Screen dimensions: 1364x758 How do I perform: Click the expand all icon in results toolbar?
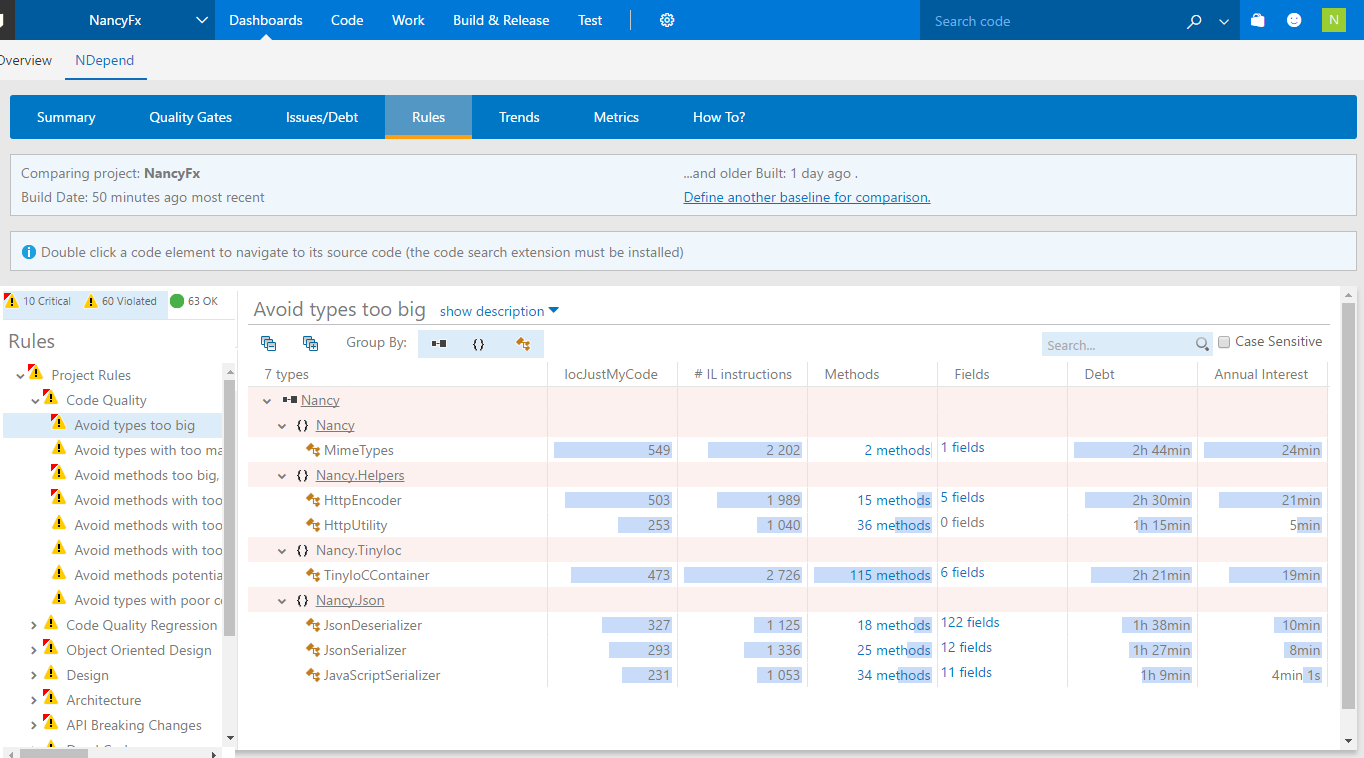pyautogui.click(x=310, y=343)
